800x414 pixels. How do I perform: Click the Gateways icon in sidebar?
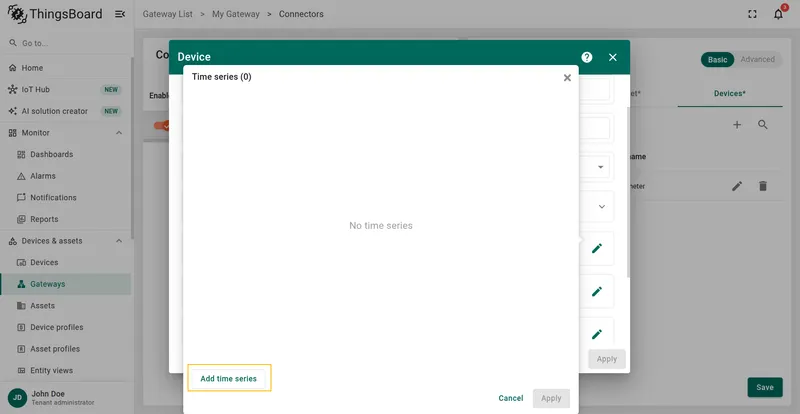(21, 284)
